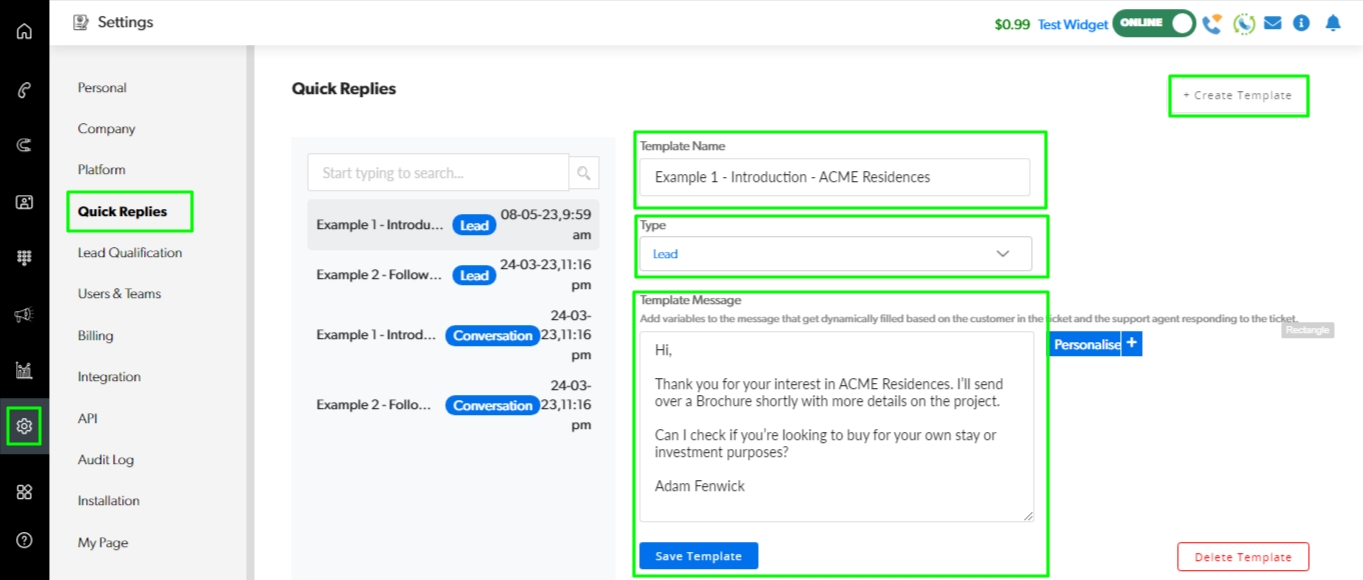Open the analytics chart icon in sidebar

[24, 371]
